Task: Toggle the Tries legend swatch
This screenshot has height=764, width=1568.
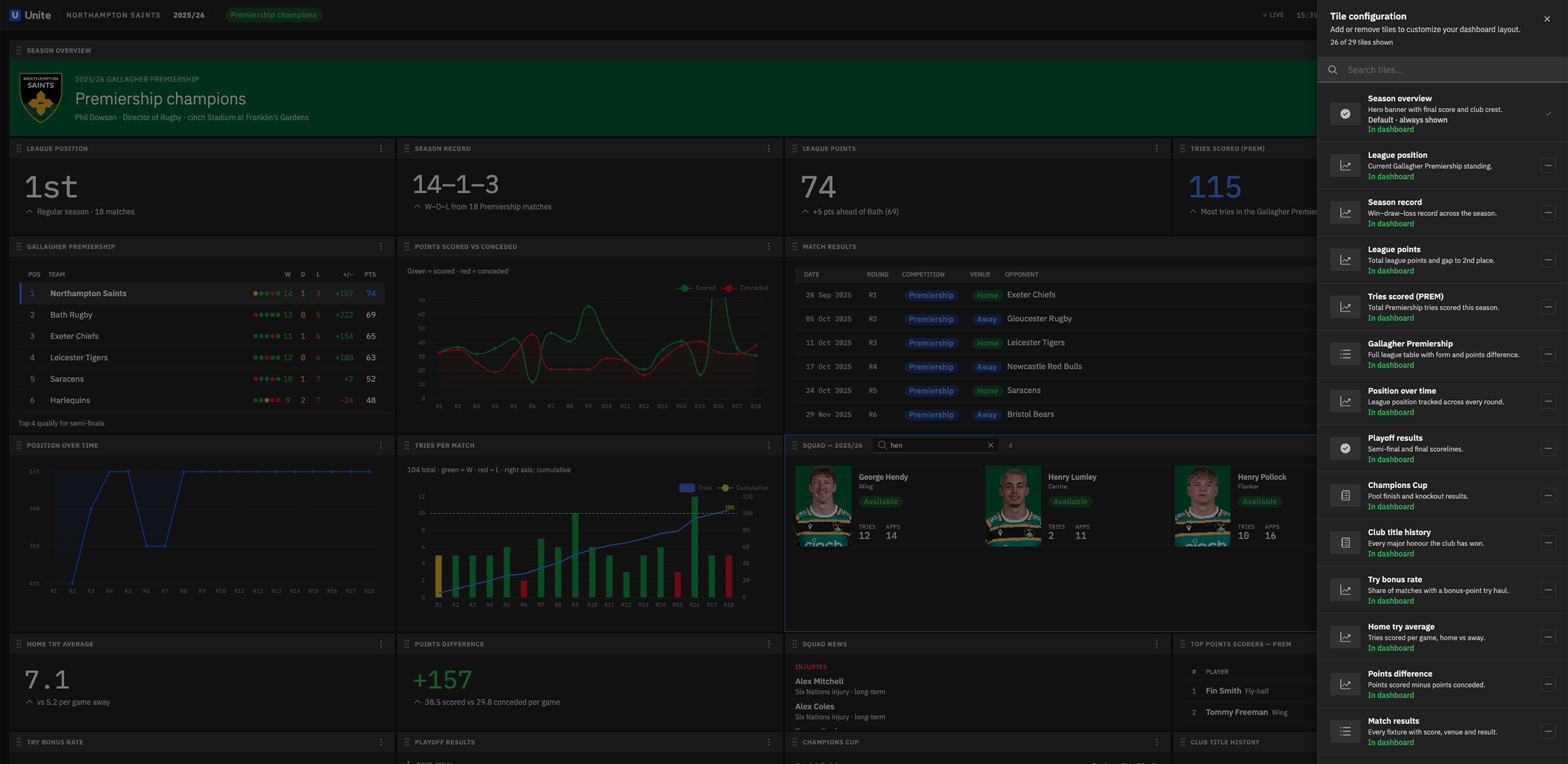Action: point(687,487)
